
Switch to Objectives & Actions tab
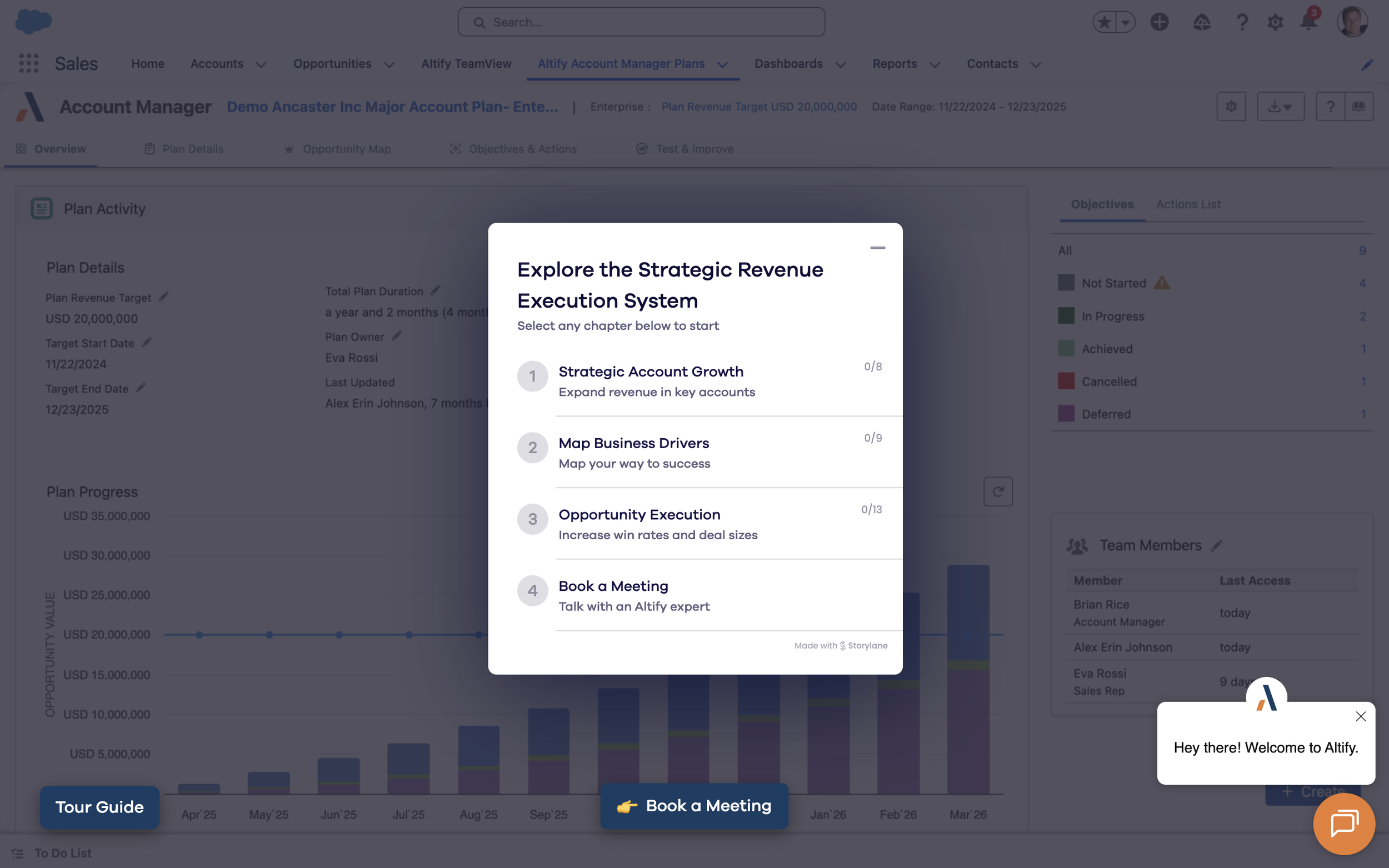pyautogui.click(x=513, y=149)
